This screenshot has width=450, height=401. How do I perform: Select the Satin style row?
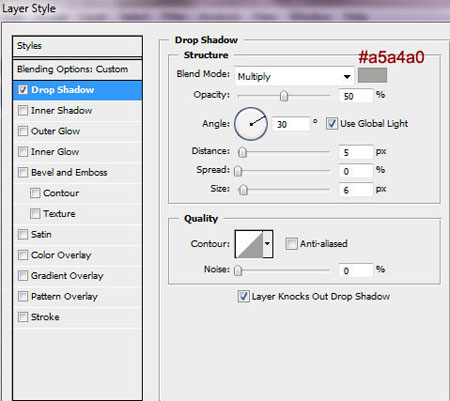point(77,235)
